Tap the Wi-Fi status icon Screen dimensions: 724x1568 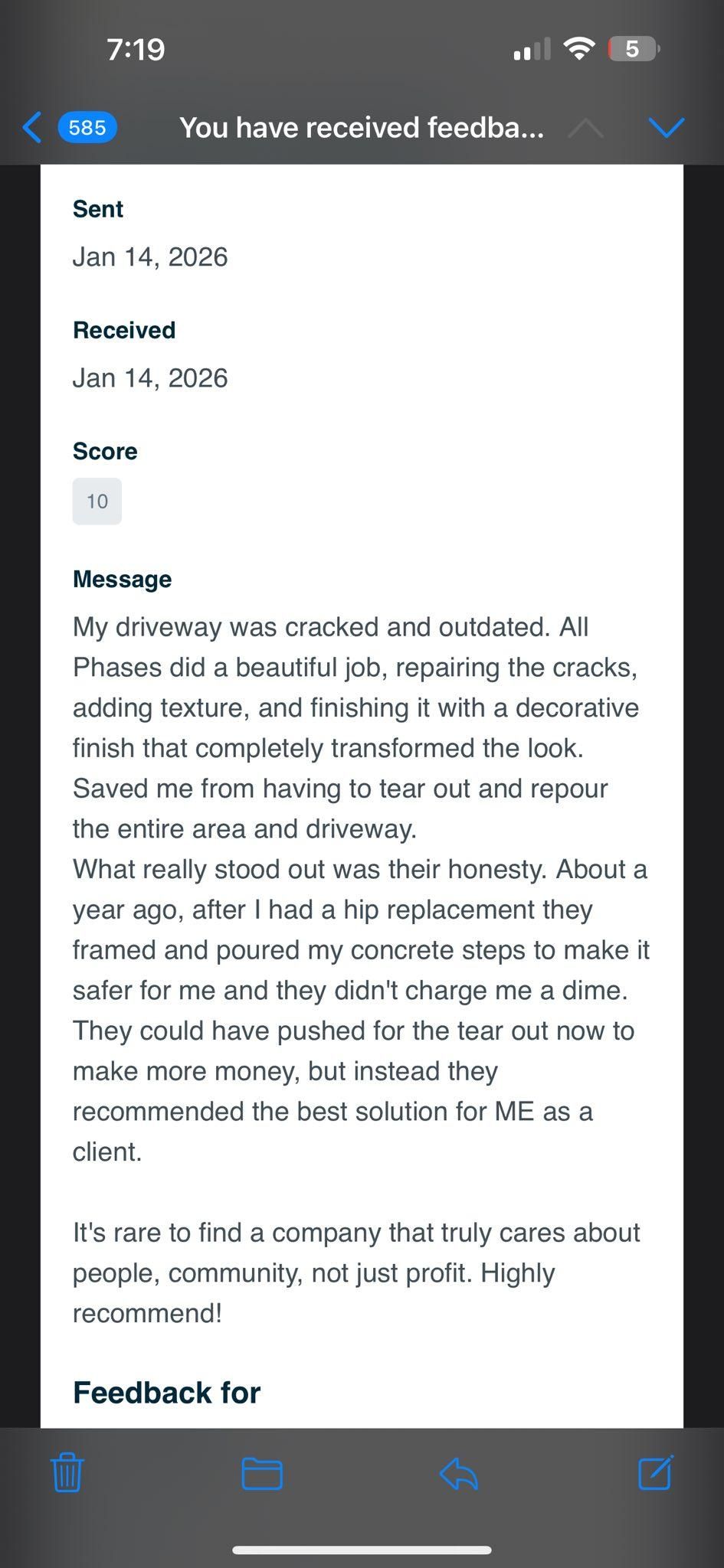[579, 50]
